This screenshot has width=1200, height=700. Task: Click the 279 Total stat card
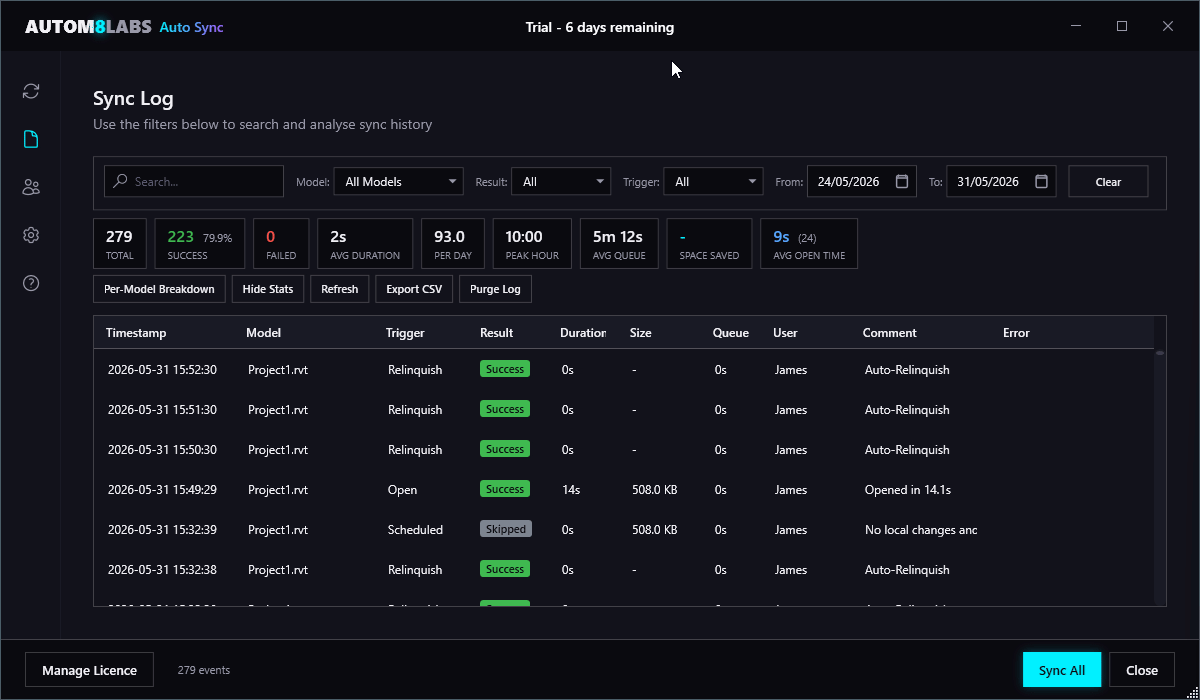[x=119, y=244]
